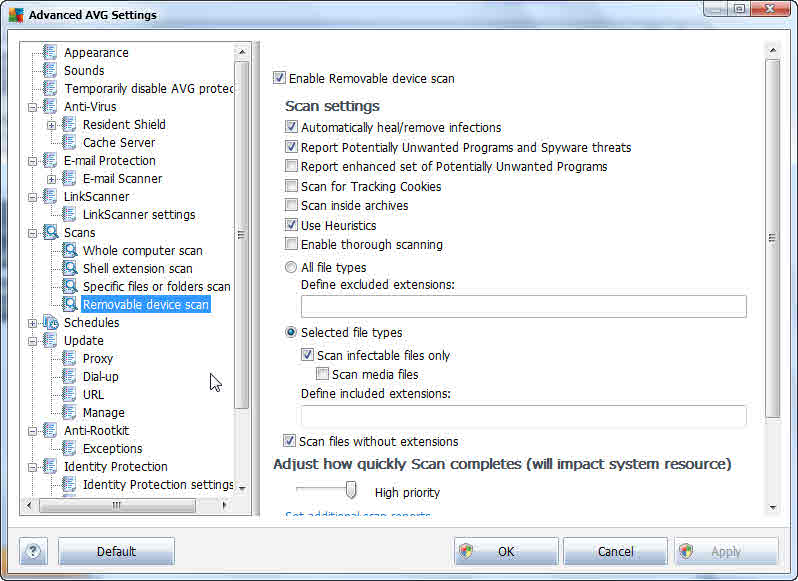Click the Anti-Rootkit tree icon
Screen dimensions: 798x581
click(x=50, y=430)
